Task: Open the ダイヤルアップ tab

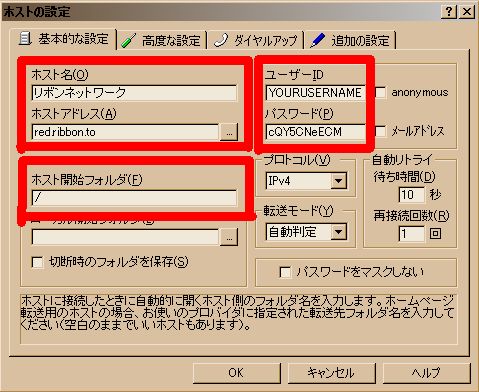Action: tap(255, 41)
